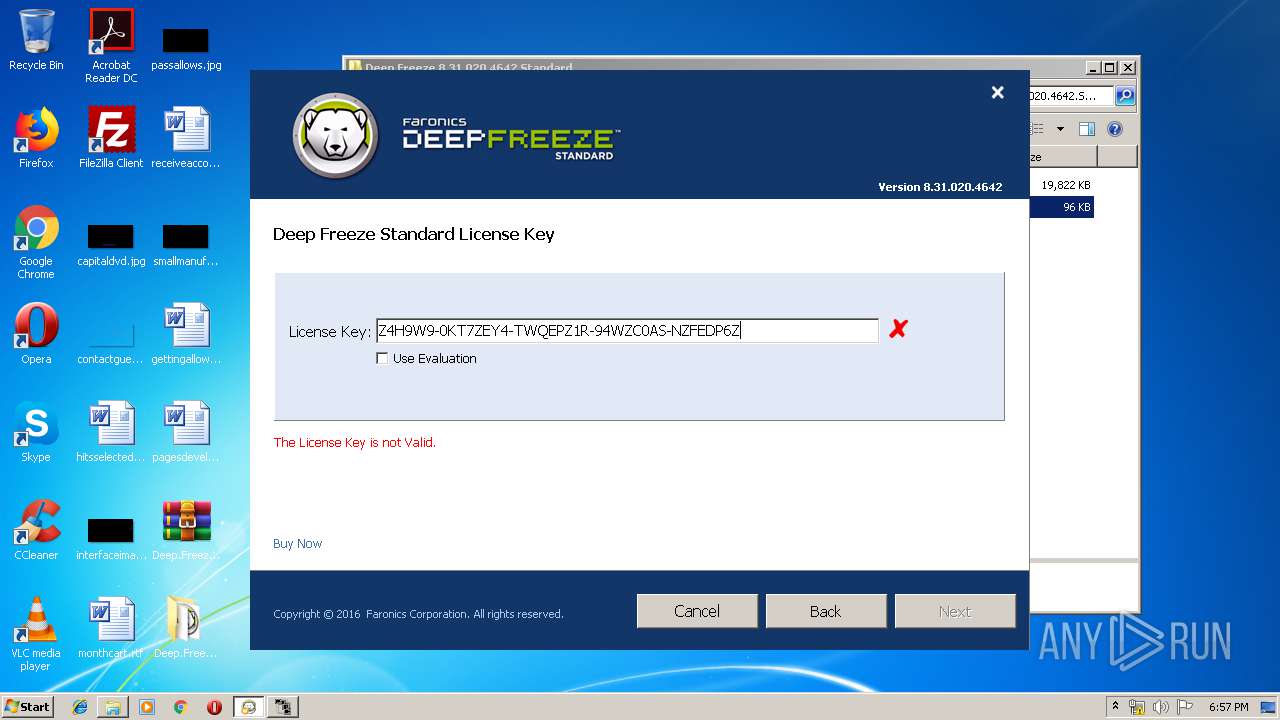Image resolution: width=1280 pixels, height=720 pixels.
Task: Select the FileZilla Client shortcut
Action: 111,138
